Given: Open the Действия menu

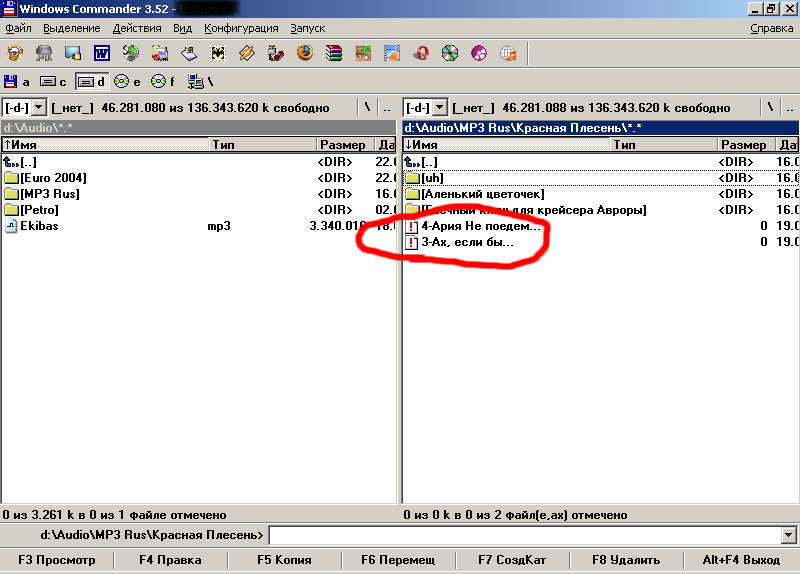Looking at the screenshot, I should click(x=137, y=29).
